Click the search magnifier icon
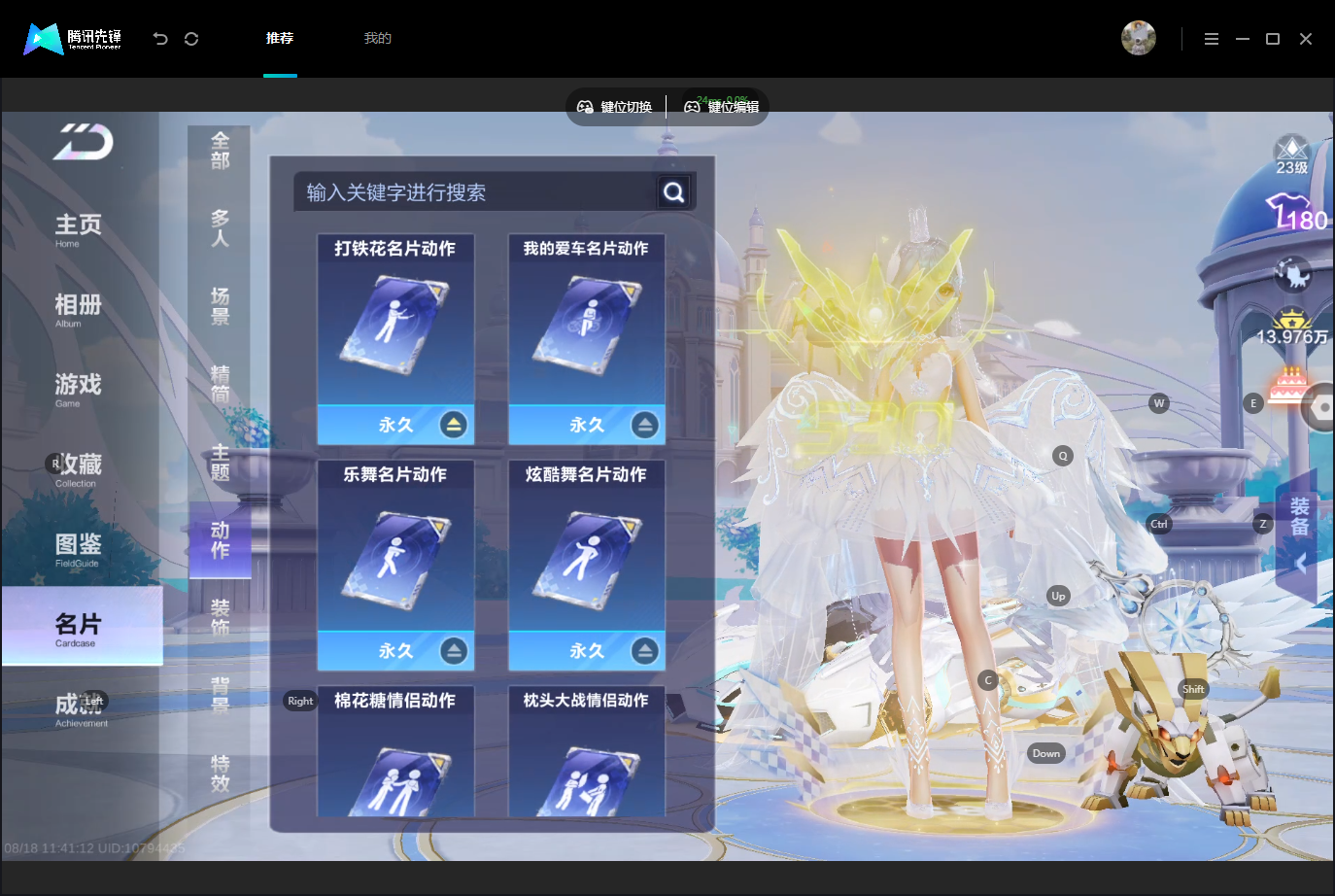This screenshot has width=1335, height=896. (x=674, y=192)
